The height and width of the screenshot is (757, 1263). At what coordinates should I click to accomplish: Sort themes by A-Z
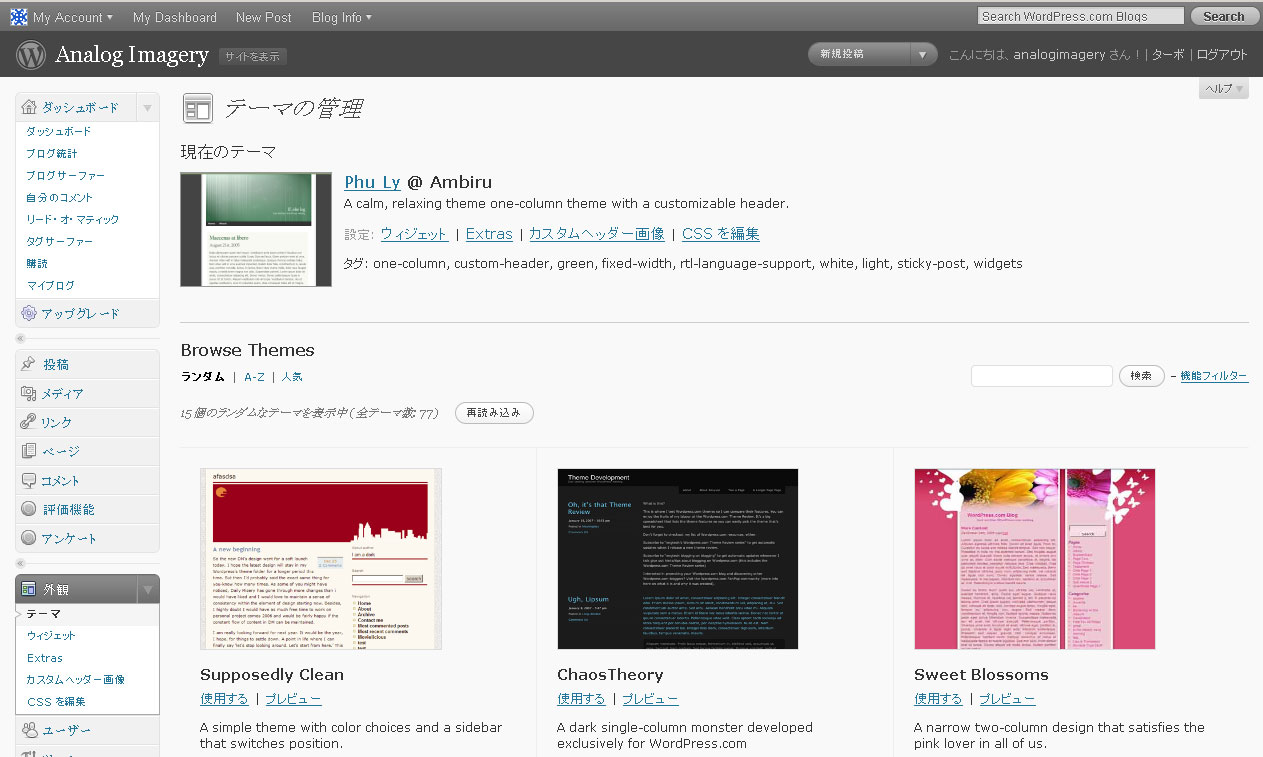point(254,377)
